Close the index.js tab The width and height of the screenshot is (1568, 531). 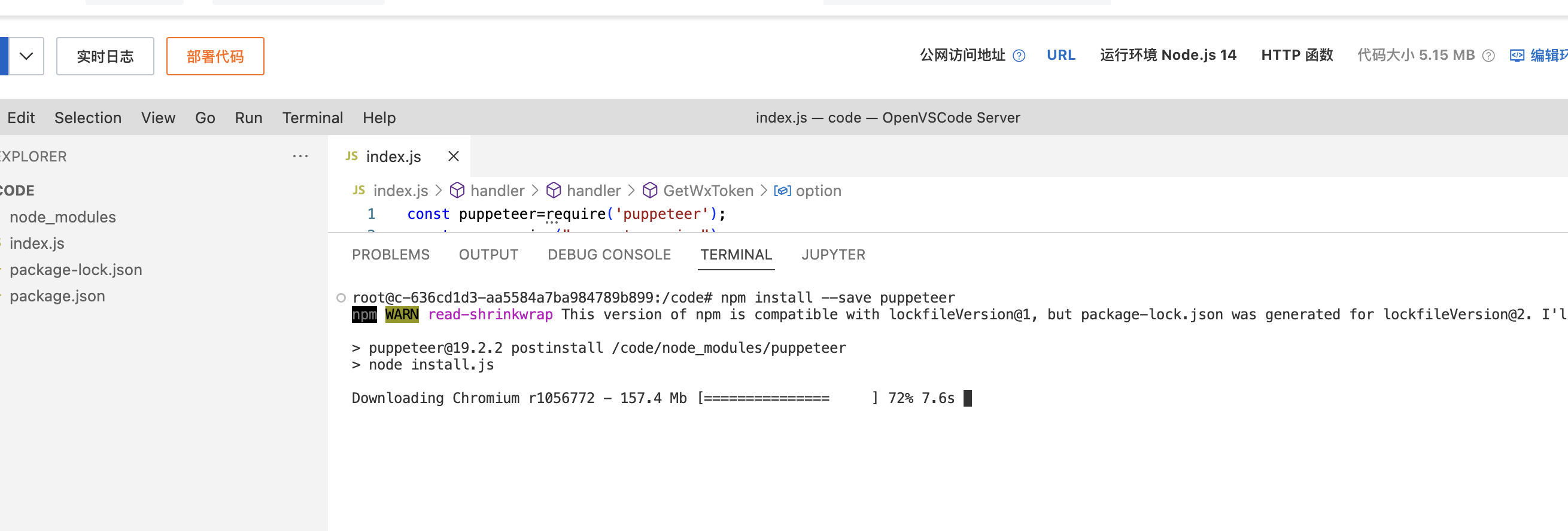[453, 156]
